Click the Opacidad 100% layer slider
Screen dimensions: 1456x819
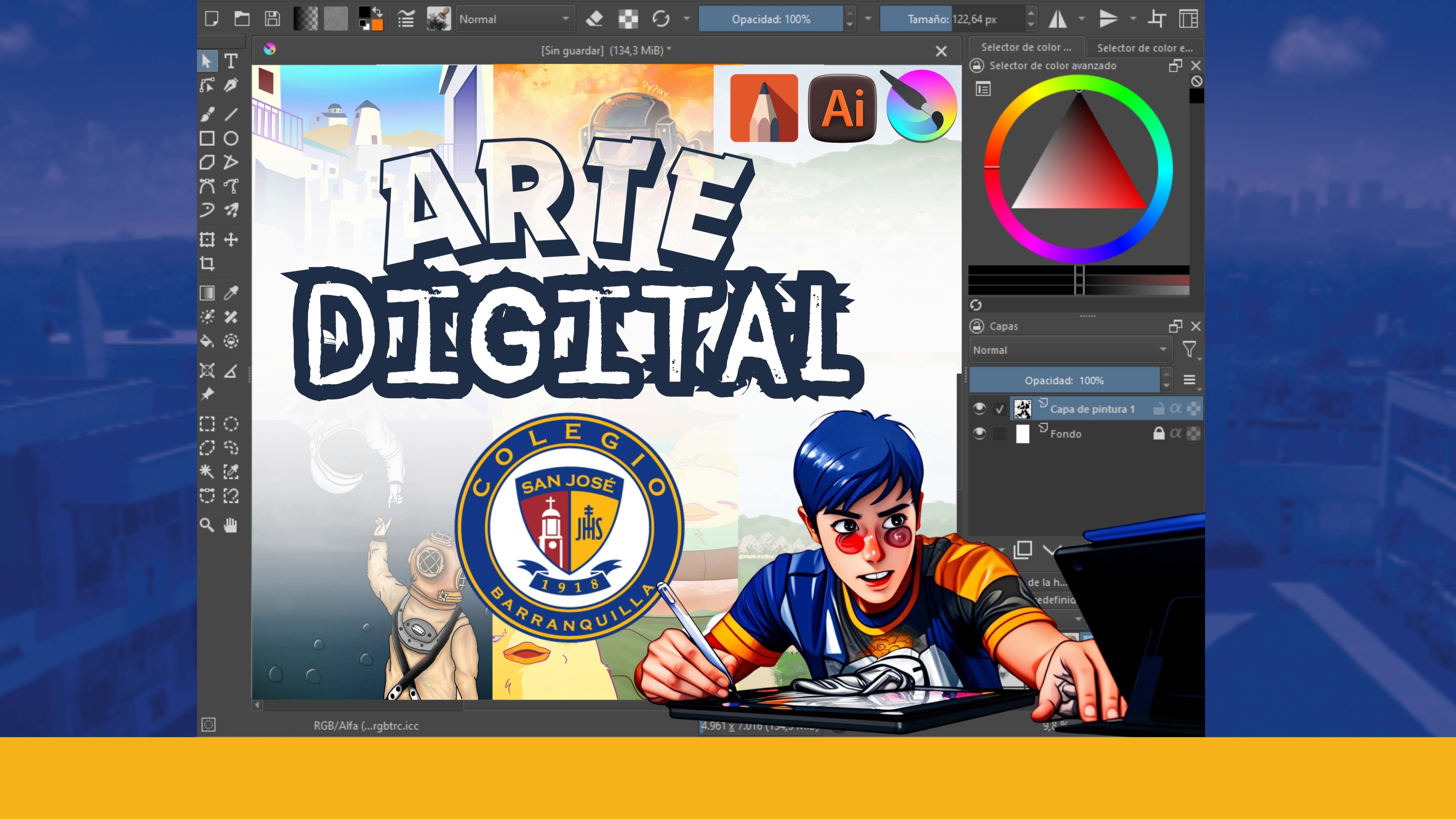click(1065, 380)
